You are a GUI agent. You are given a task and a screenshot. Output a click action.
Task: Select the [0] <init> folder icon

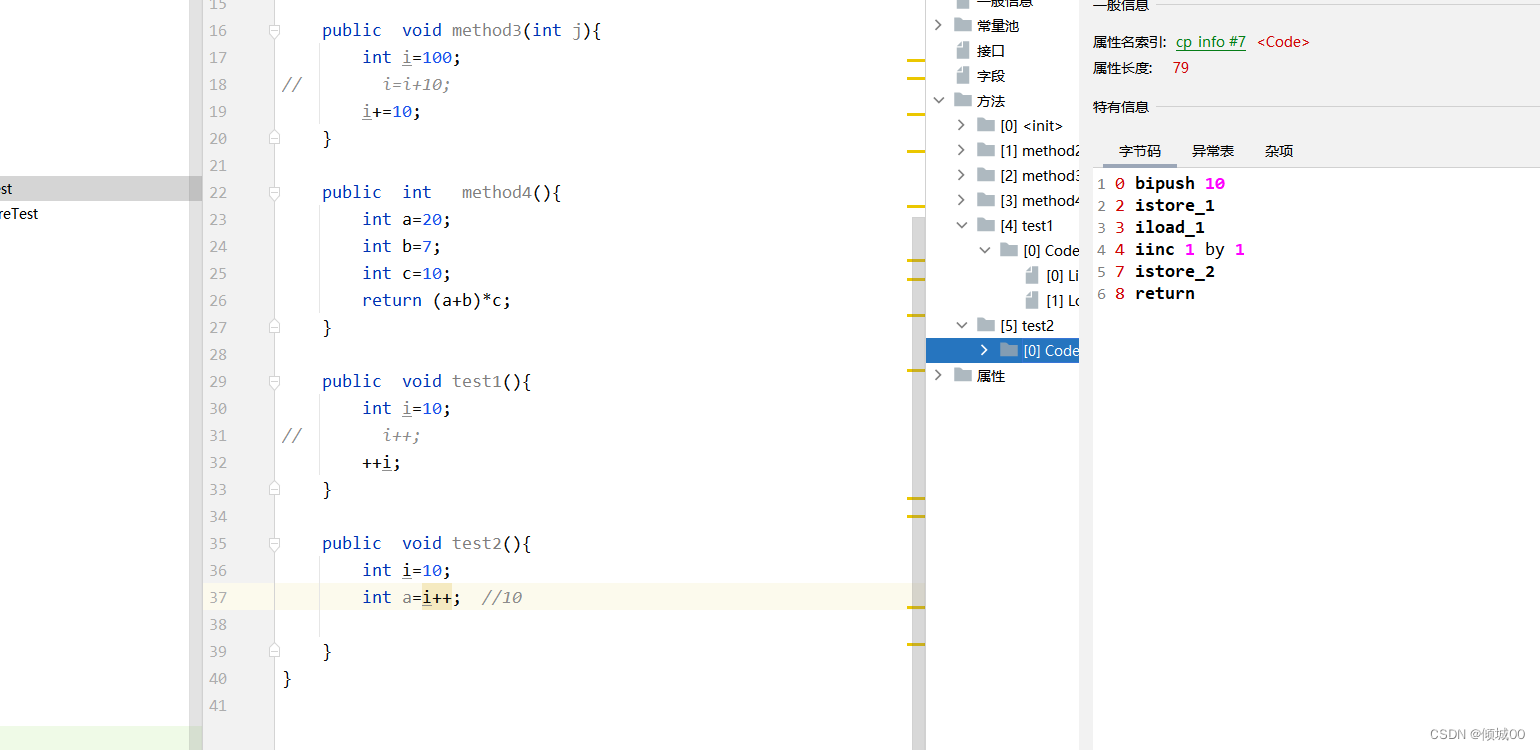986,125
